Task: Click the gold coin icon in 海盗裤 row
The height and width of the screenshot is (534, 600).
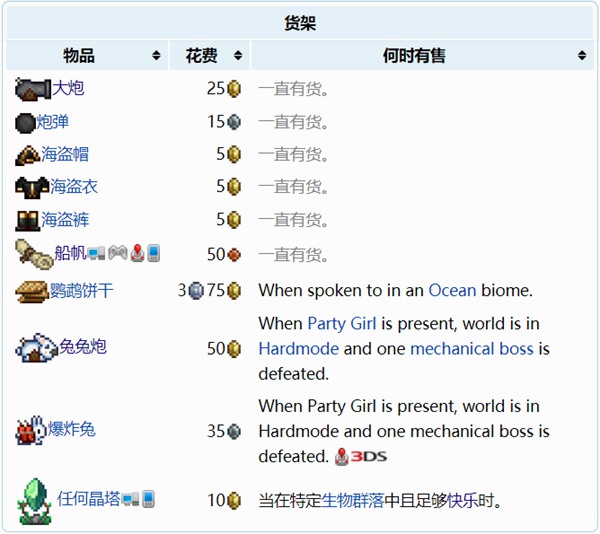Action: (234, 220)
